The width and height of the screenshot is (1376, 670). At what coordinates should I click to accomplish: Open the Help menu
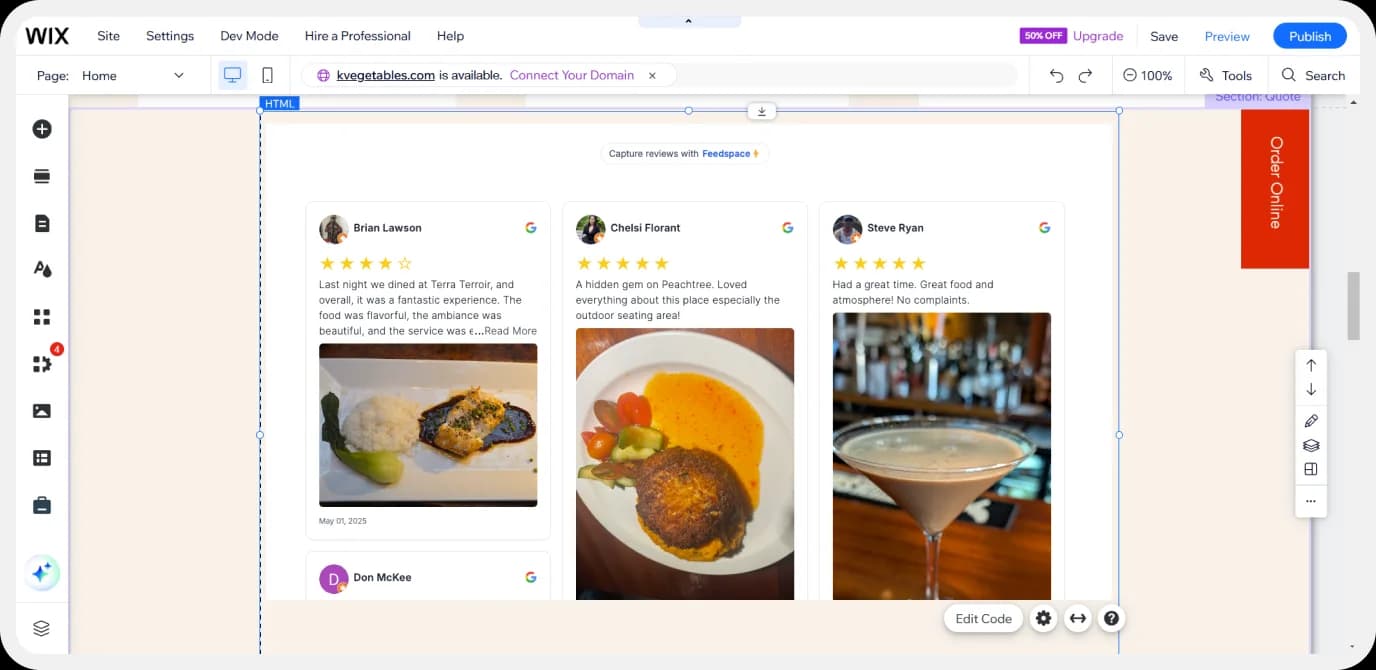pyautogui.click(x=450, y=35)
